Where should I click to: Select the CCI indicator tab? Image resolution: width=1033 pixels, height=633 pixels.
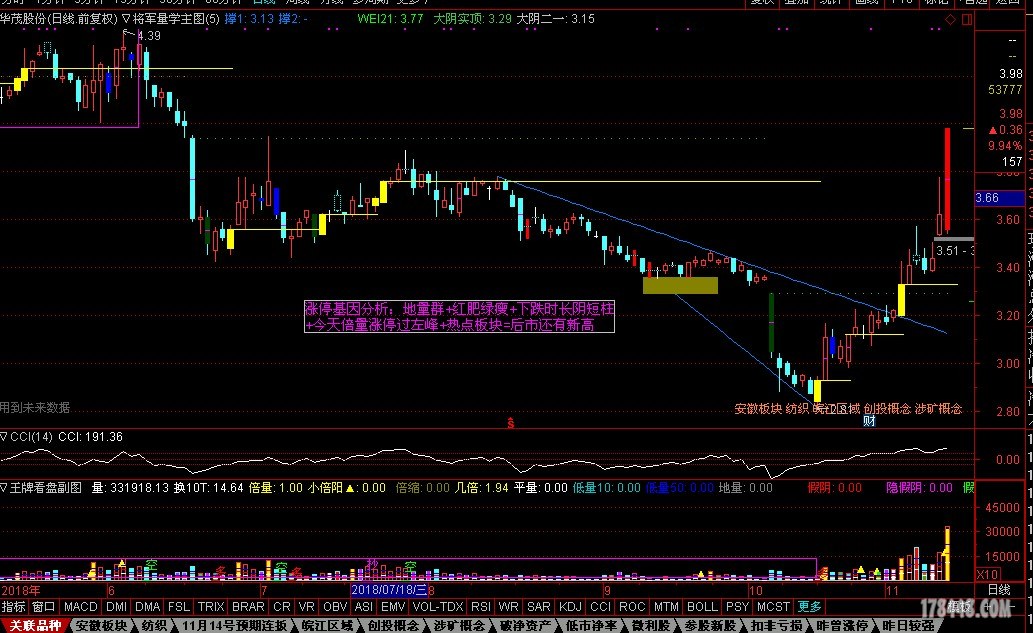(600, 607)
